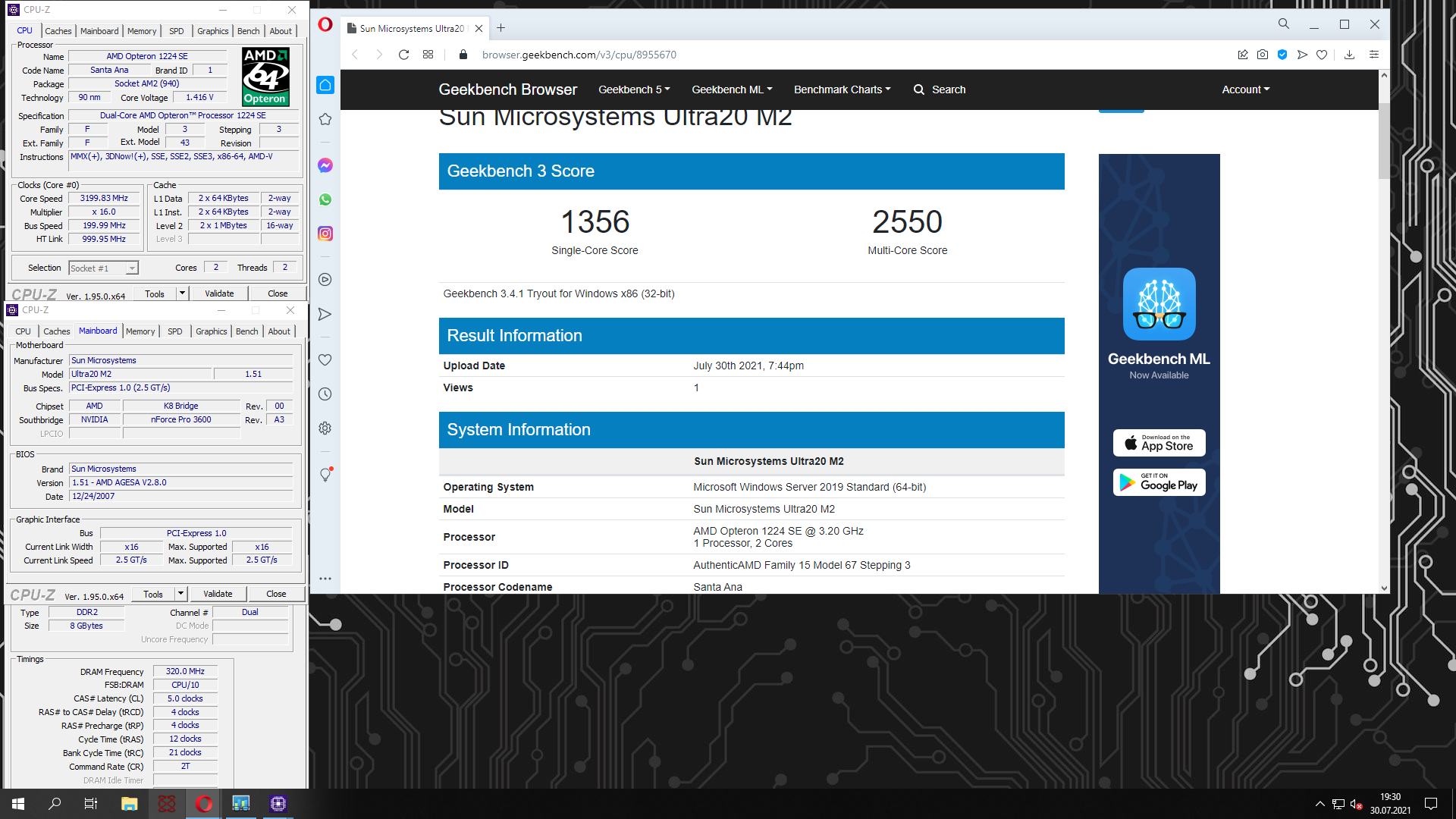Open the Geekbench Browser home link

507,89
